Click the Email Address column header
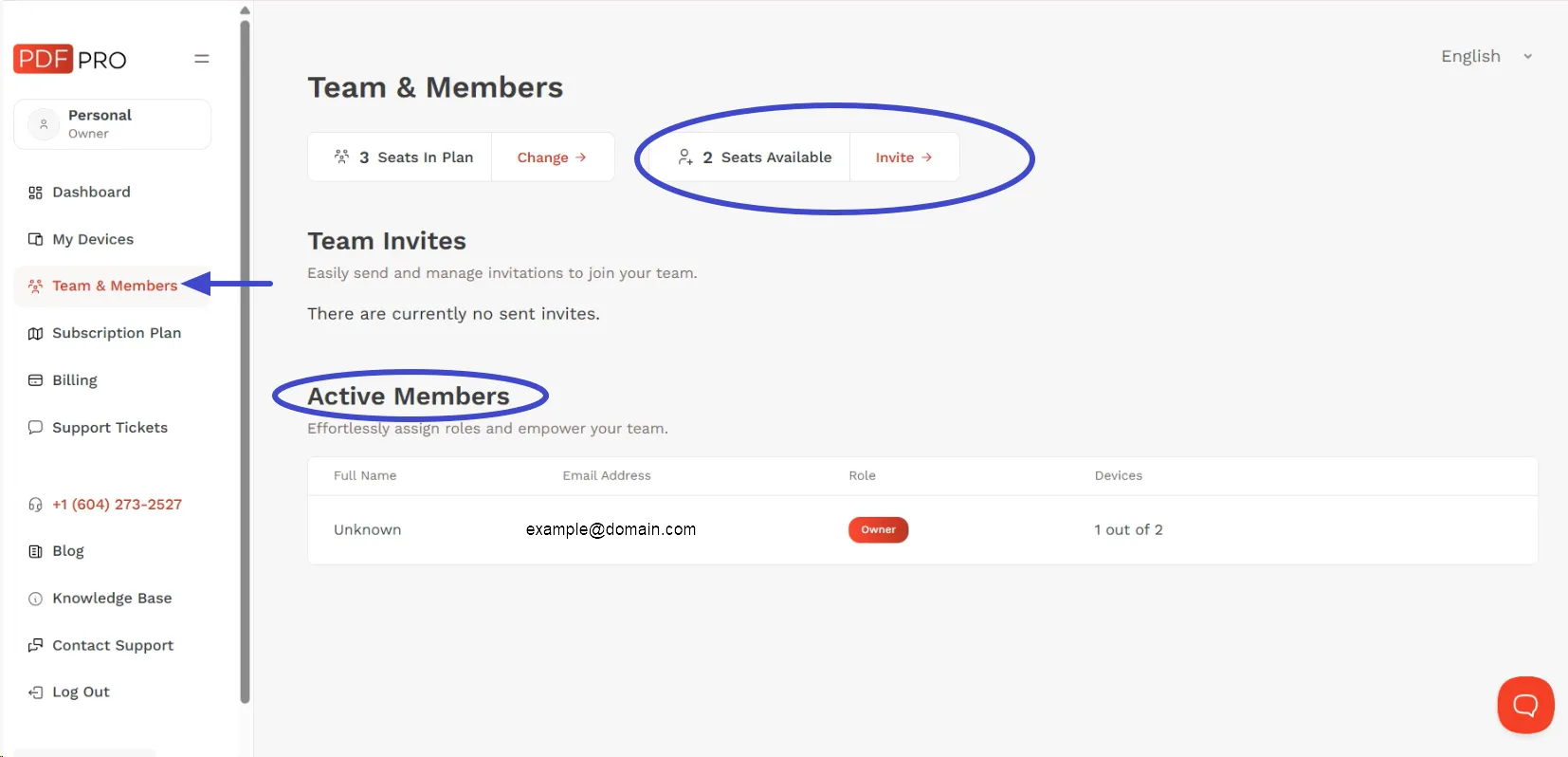The width and height of the screenshot is (1568, 757). pyautogui.click(x=607, y=476)
